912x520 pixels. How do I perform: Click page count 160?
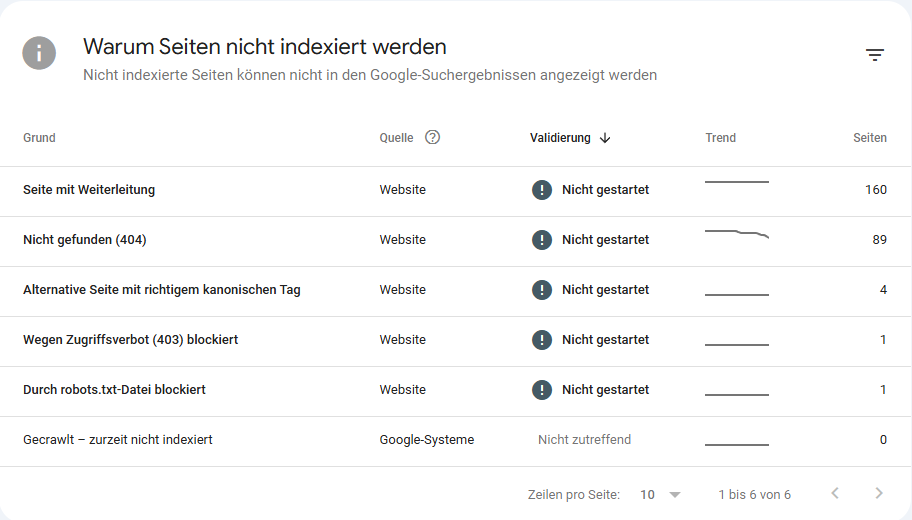pyautogui.click(x=876, y=190)
